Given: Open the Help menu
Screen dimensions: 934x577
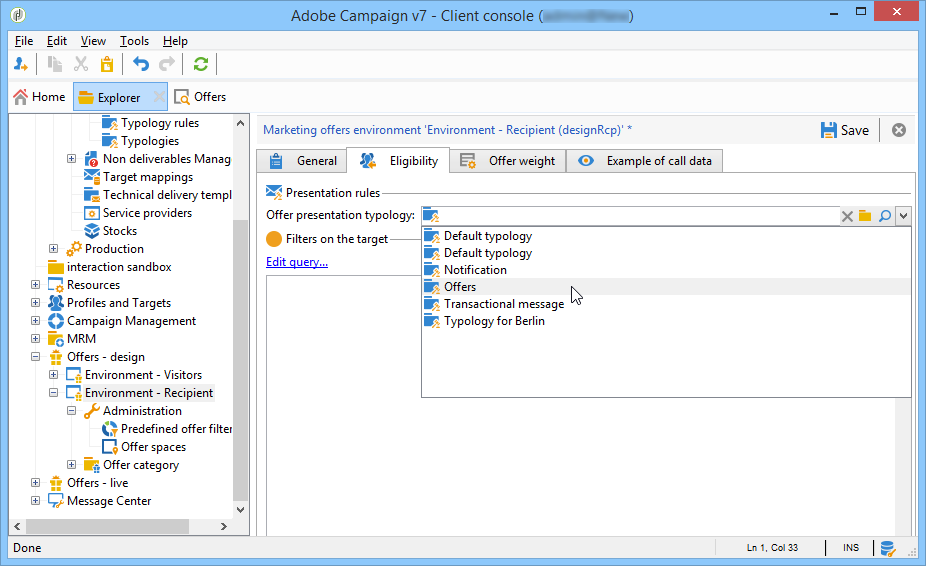Looking at the screenshot, I should point(175,41).
